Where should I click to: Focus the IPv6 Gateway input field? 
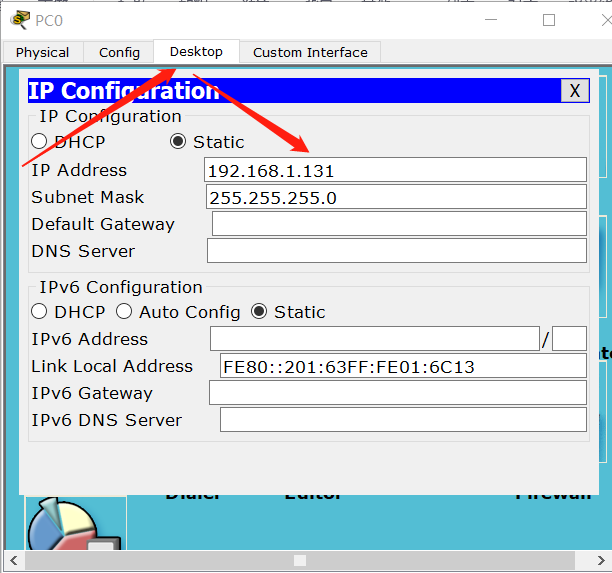(398, 393)
